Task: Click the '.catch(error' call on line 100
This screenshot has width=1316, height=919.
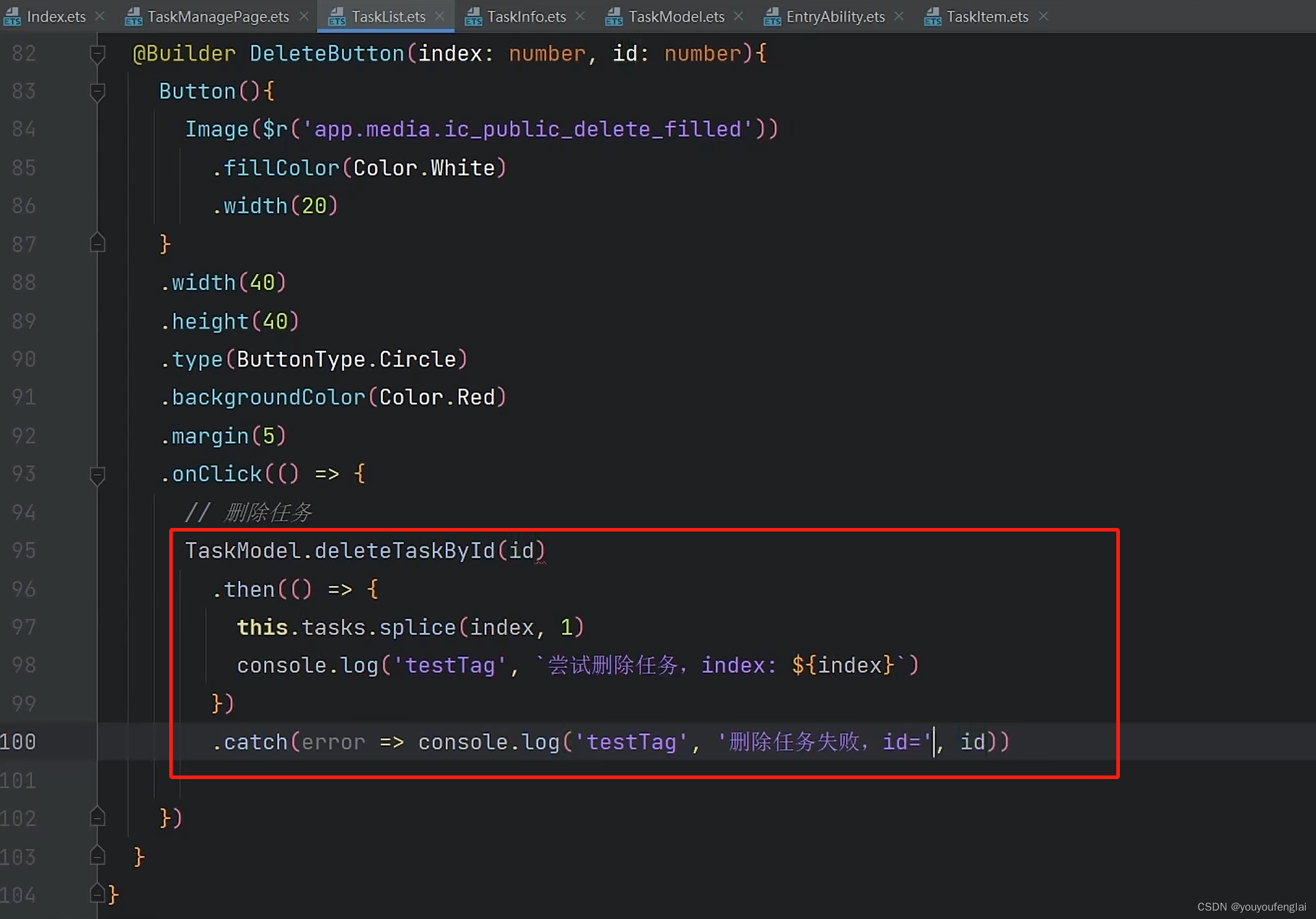Action: click(289, 742)
